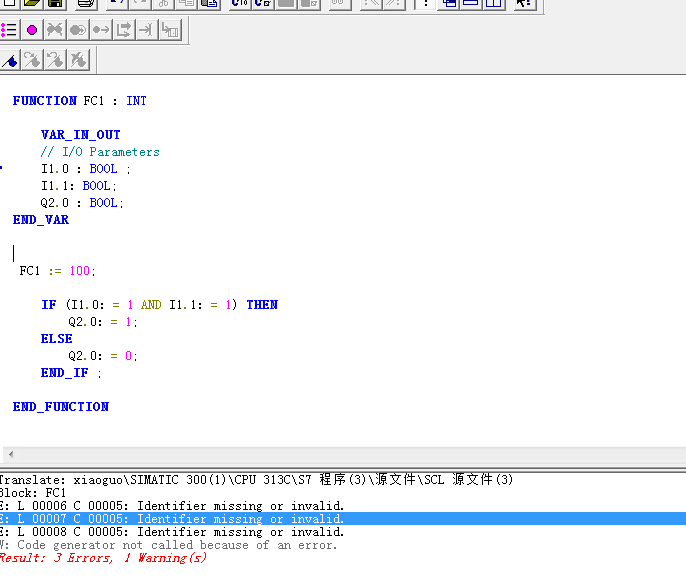Click the grayed circle-and-arrow debug icon
The image size is (686, 580).
[x=101, y=30]
